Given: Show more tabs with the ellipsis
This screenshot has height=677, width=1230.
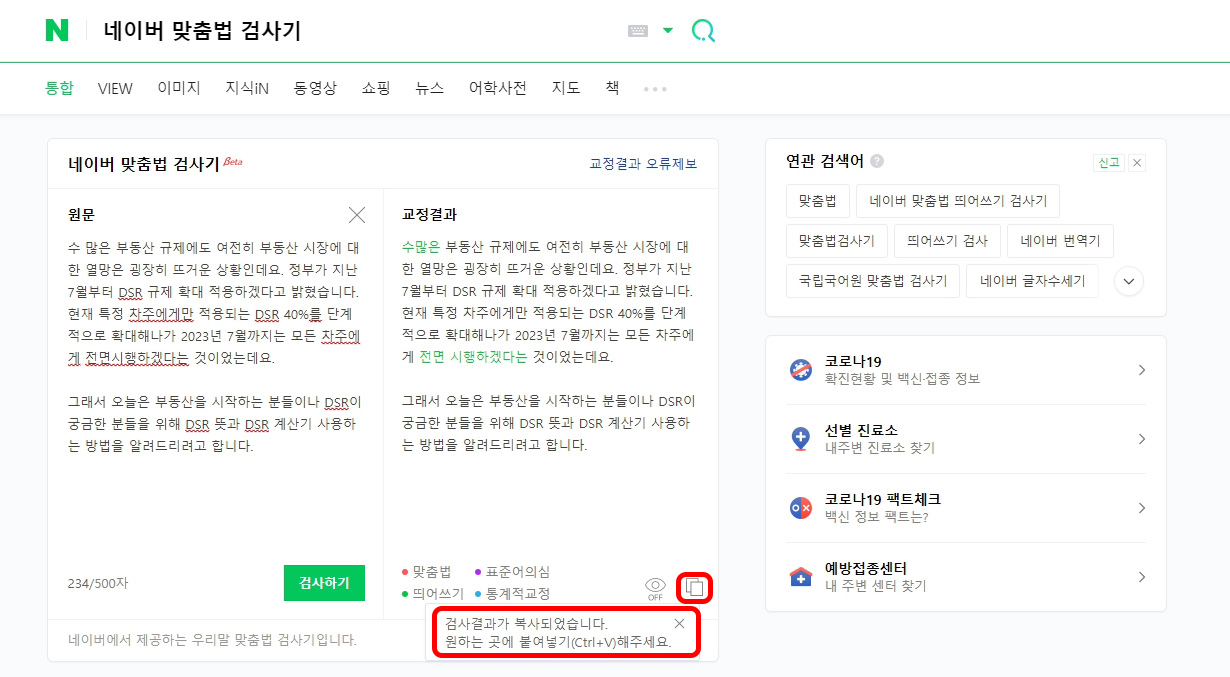Looking at the screenshot, I should point(655,89).
